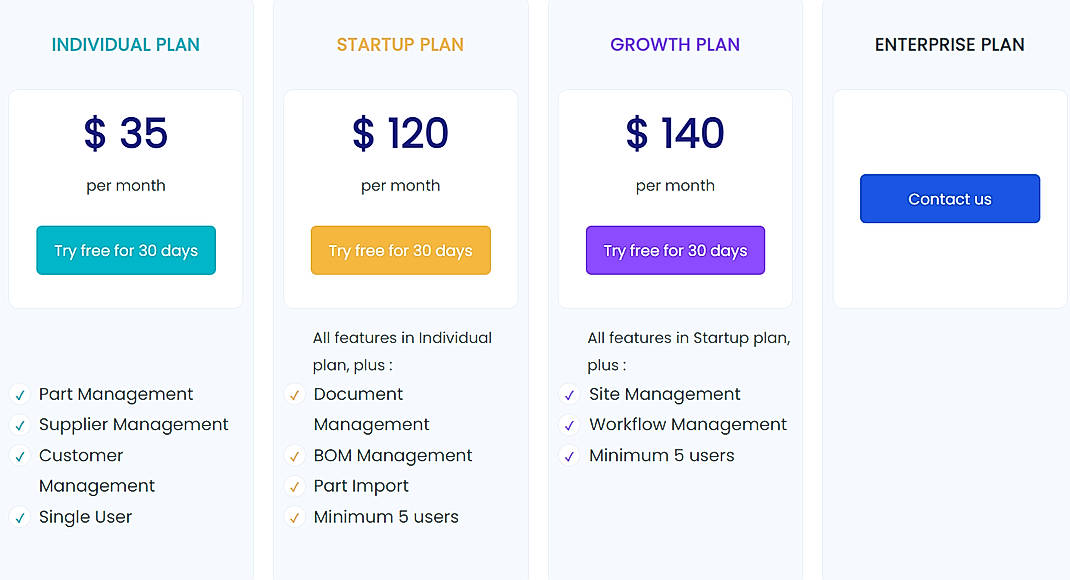The image size is (1070, 580).
Task: Open the Growth Plan section
Action: point(675,44)
